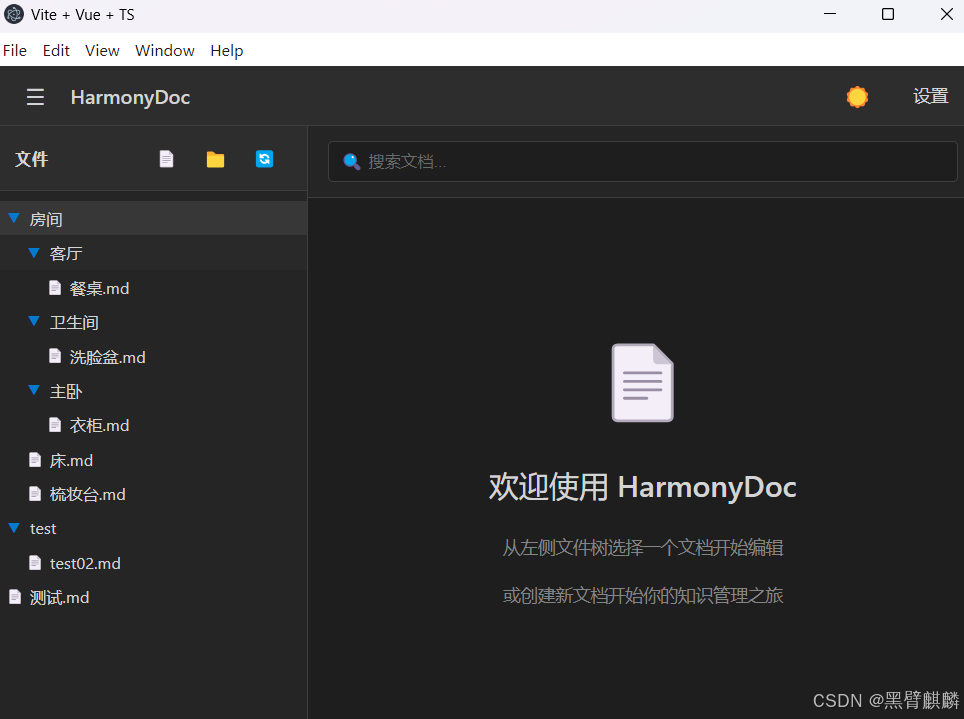Viewport: 964px width, 719px height.
Task: Click the magnifier icon in search box
Action: (x=352, y=161)
